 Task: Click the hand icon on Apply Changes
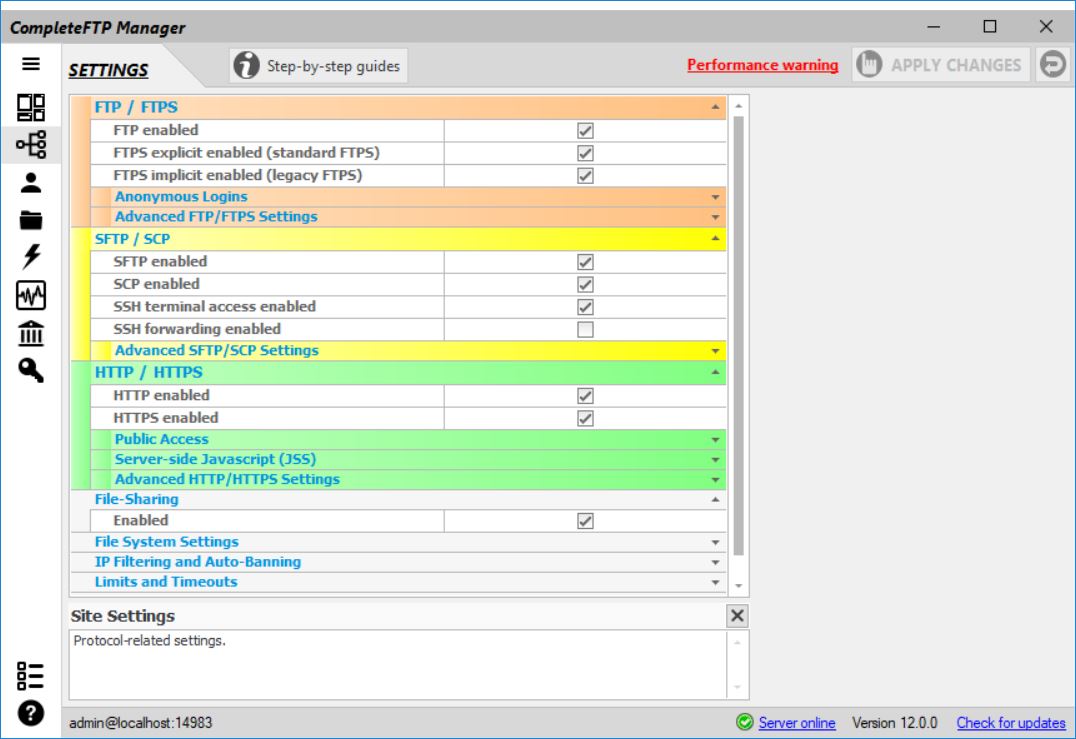click(869, 65)
